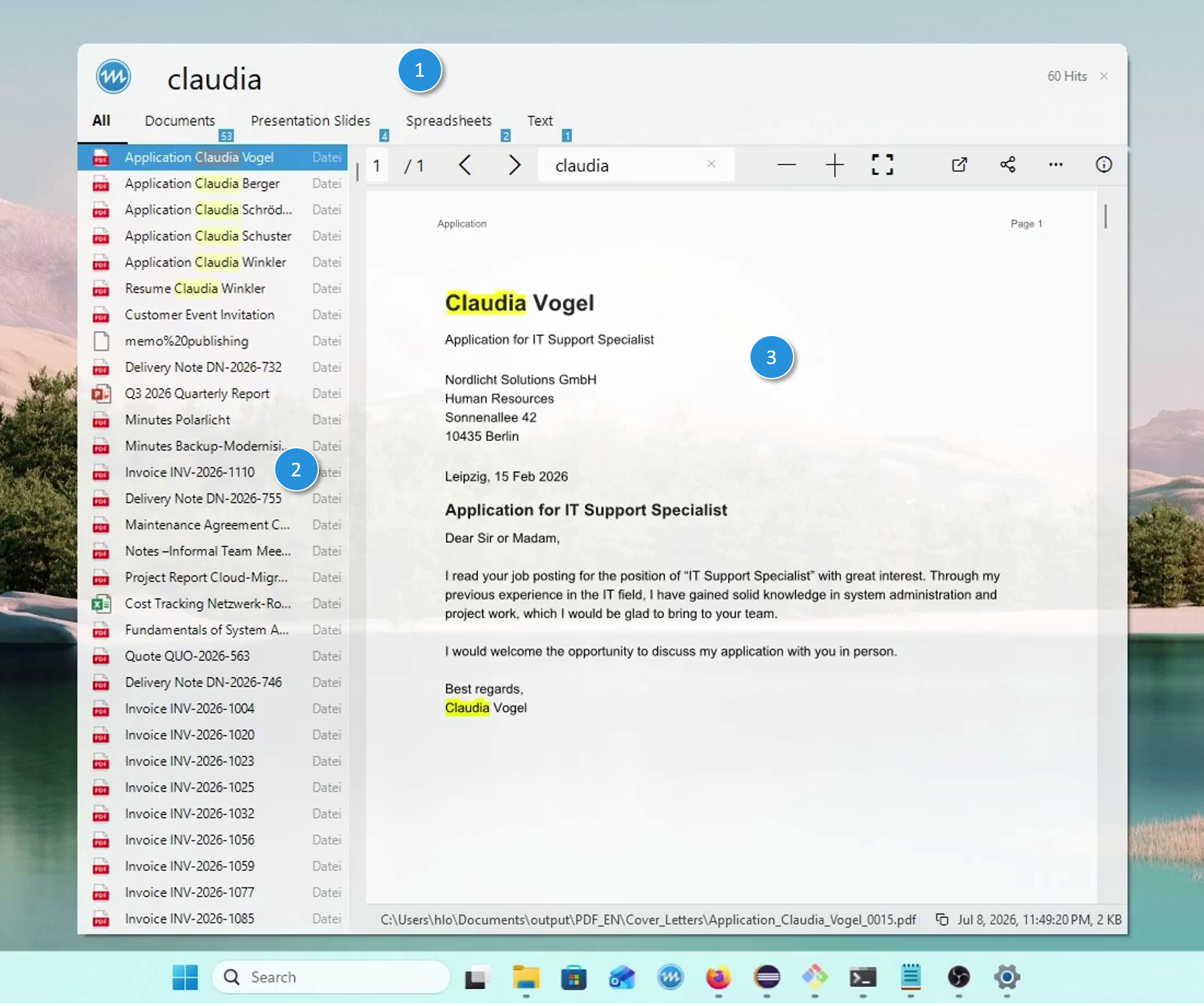Open the more options ellipsis menu
This screenshot has height=1006, width=1204.
tap(1056, 165)
